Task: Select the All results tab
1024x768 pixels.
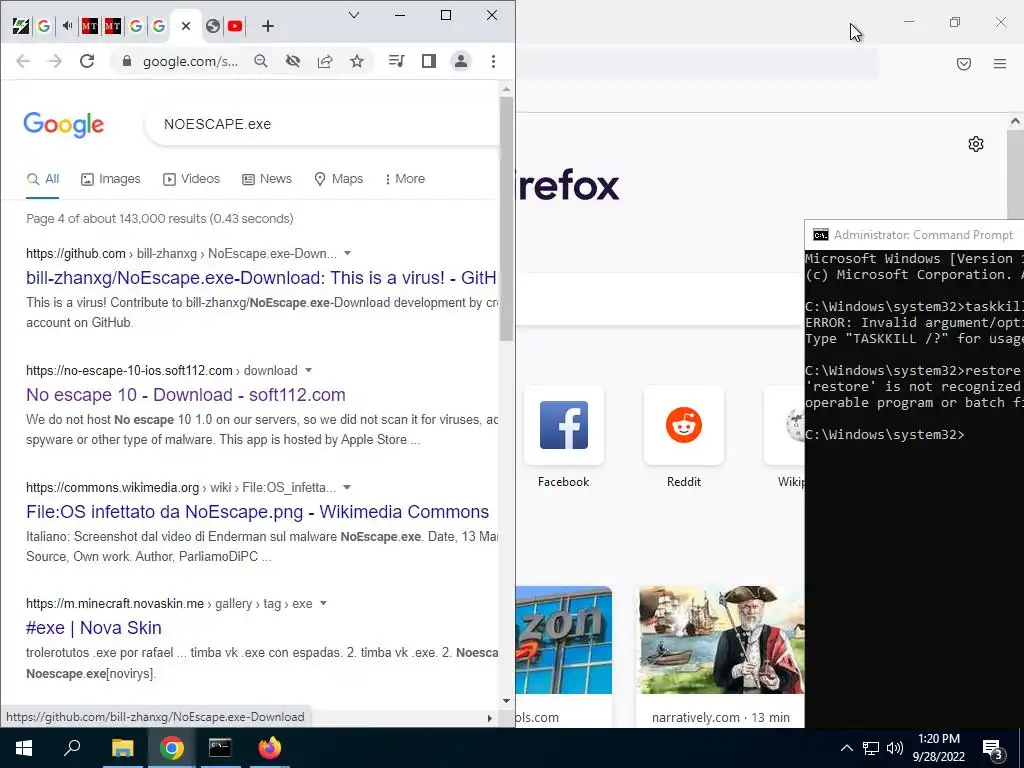Action: (x=43, y=179)
